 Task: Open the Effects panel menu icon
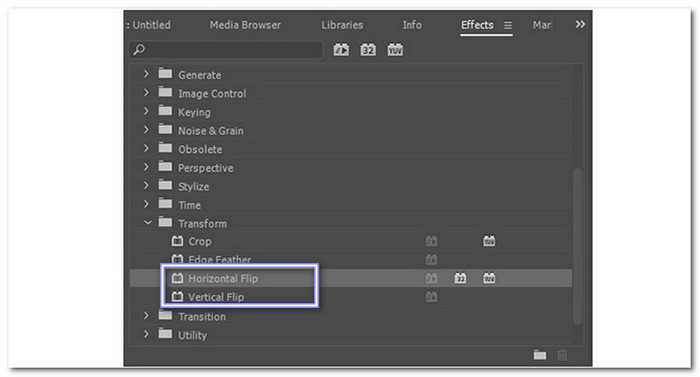coord(508,25)
